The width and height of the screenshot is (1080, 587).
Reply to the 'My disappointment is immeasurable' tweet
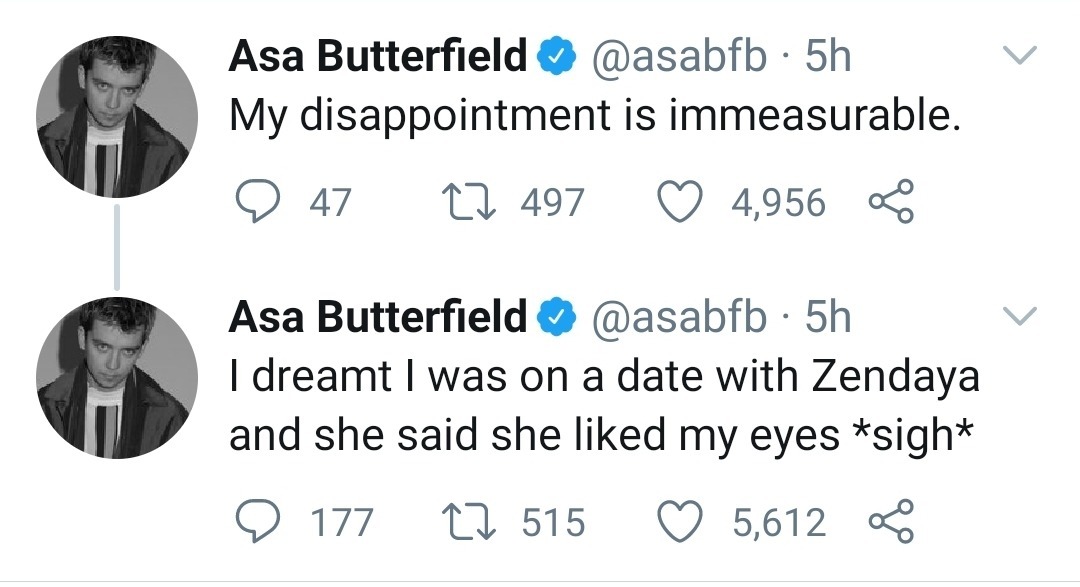tap(258, 200)
